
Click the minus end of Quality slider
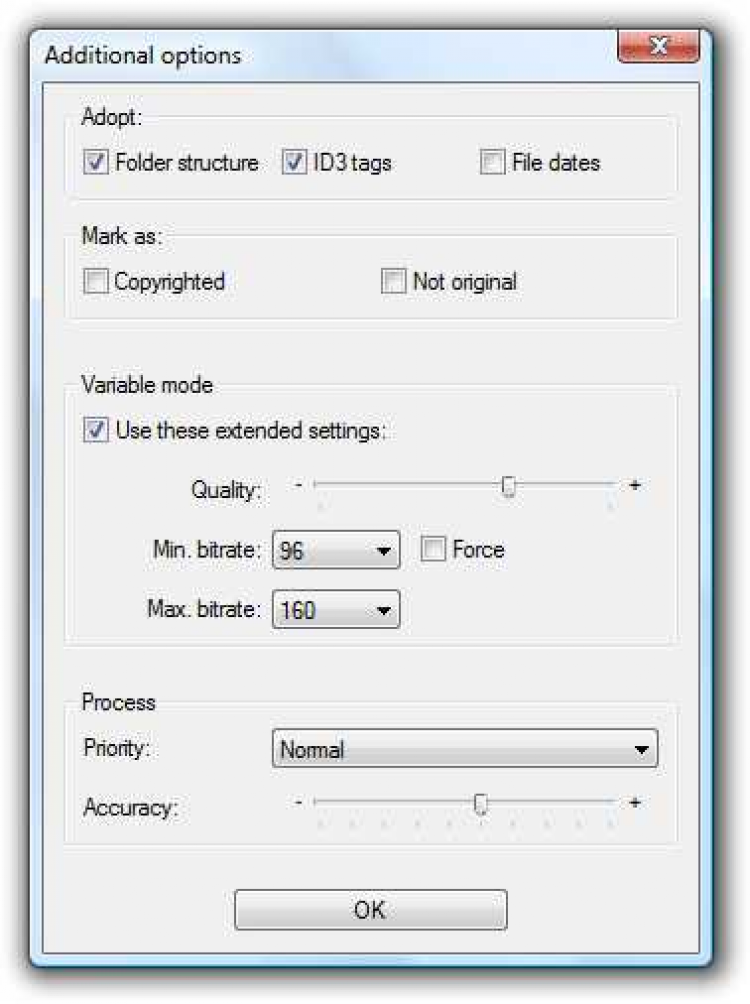(299, 486)
